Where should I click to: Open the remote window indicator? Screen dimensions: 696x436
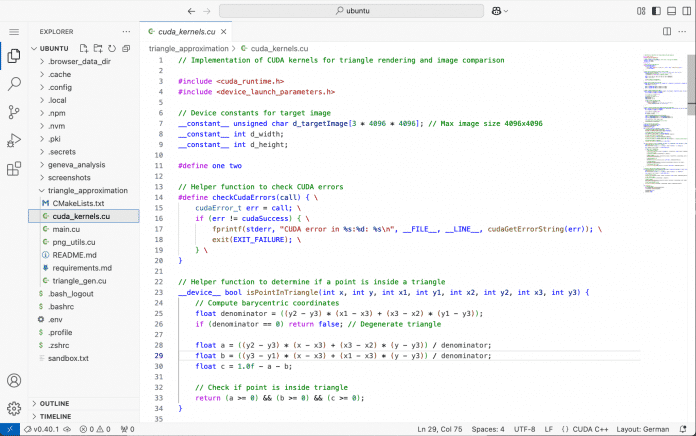tap(10, 429)
